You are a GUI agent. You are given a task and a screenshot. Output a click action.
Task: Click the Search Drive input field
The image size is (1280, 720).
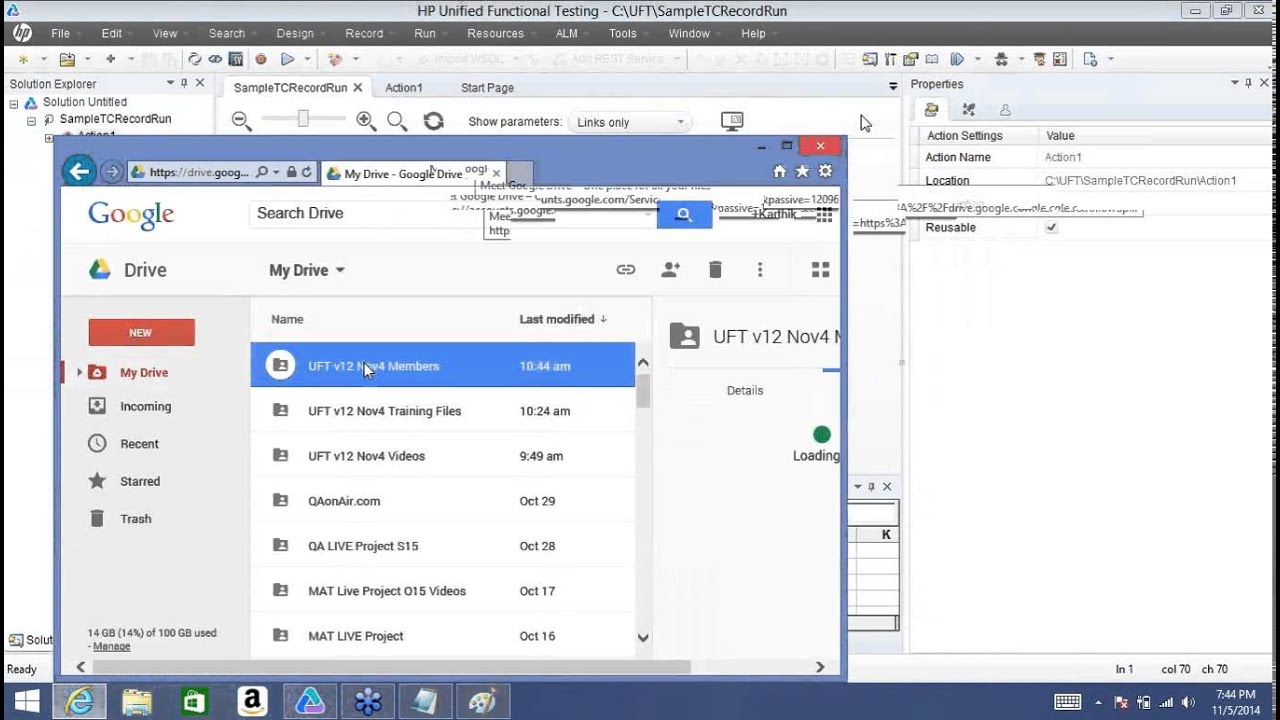coord(452,214)
